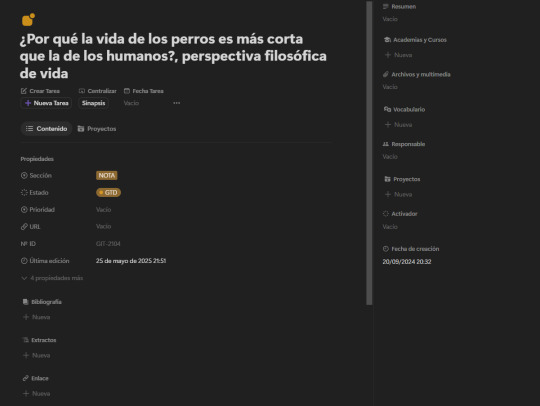Click the Sección property icon
The height and width of the screenshot is (406, 540).
pos(24,175)
